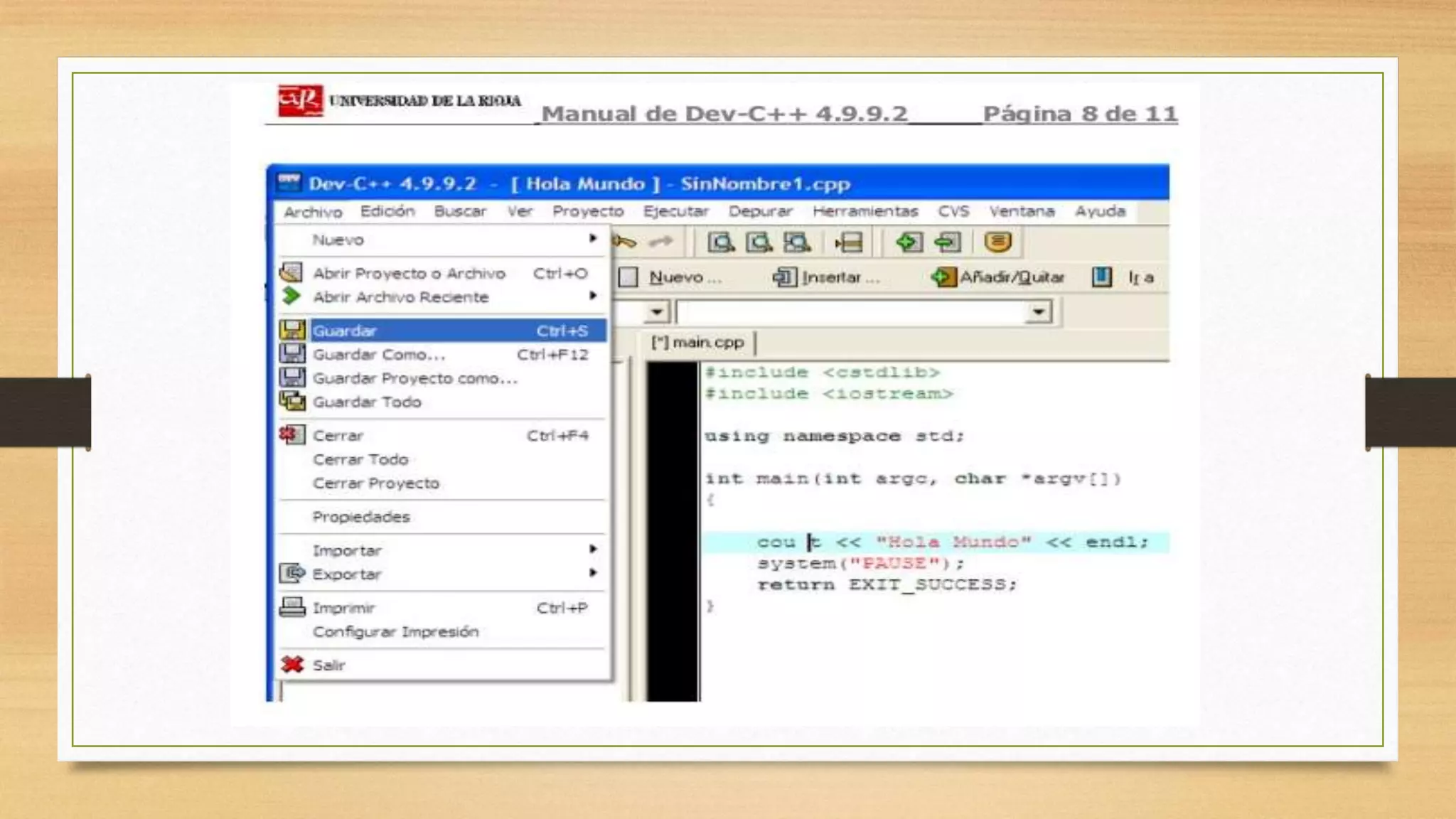
Task: Click the add to project green plus icon
Action: click(909, 242)
